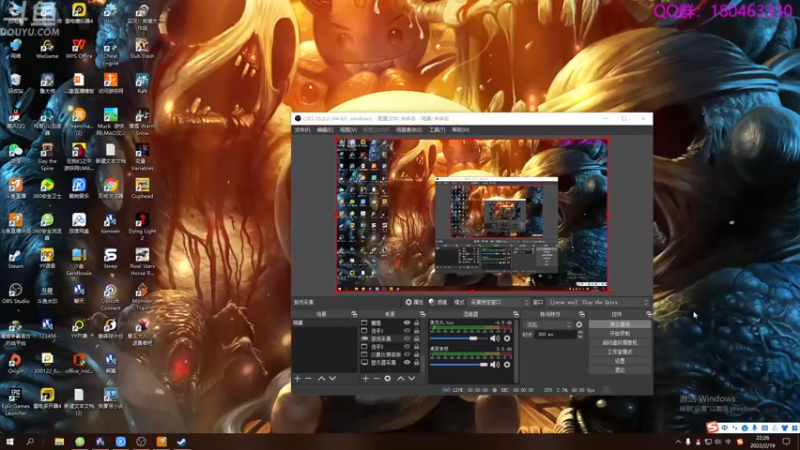Screen dimensions: 800x450
Task: Enable 工作室模式 studio mode button
Action: click(620, 352)
